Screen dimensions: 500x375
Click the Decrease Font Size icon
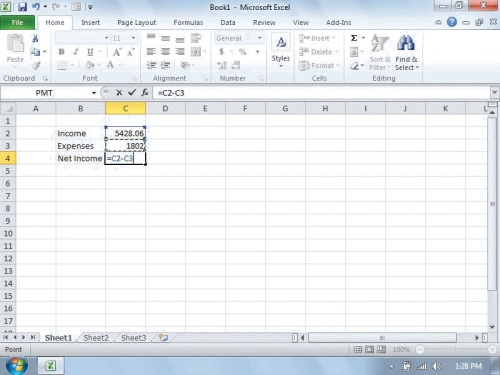click(x=131, y=52)
